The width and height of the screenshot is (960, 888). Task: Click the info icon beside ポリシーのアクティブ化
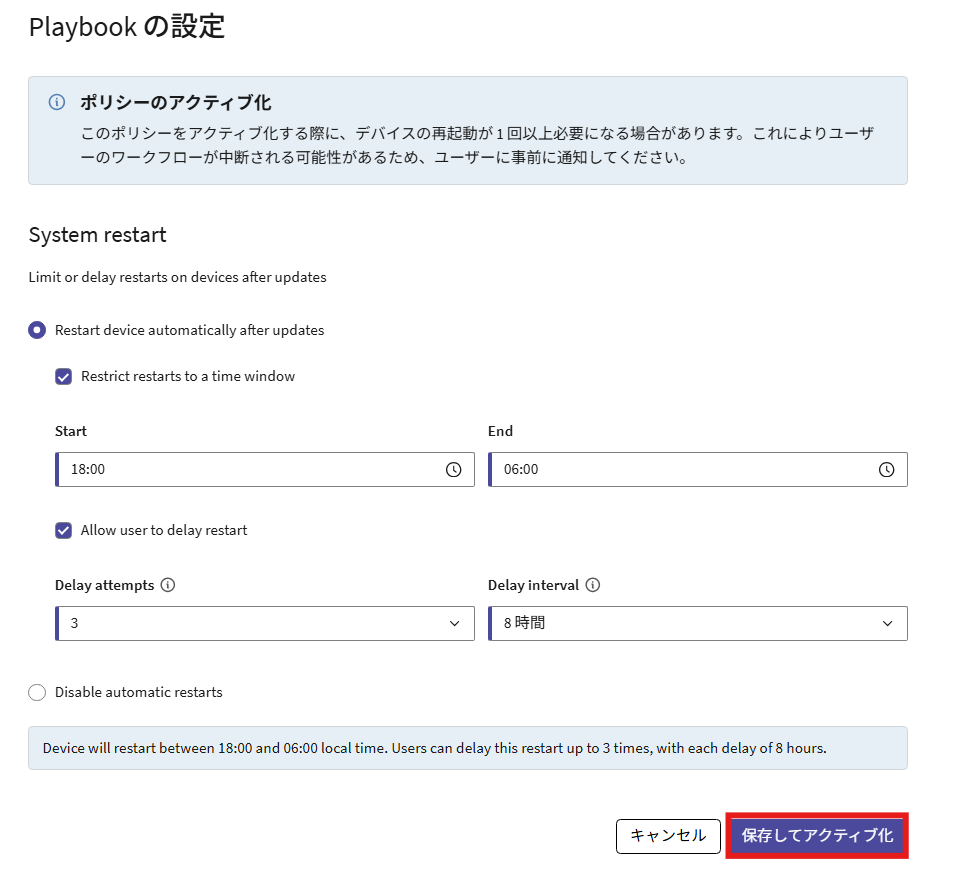click(57, 103)
